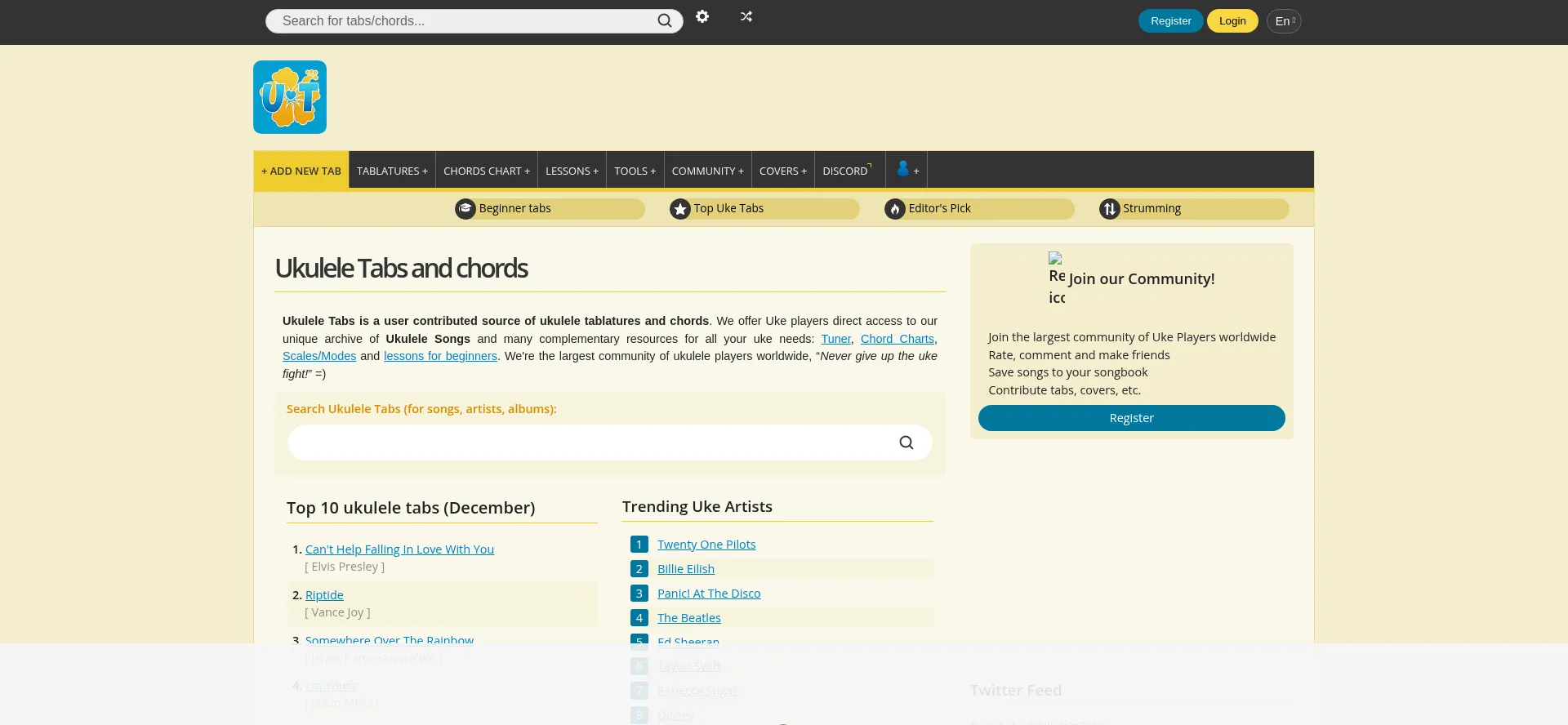The width and height of the screenshot is (1568, 725).
Task: Open search settings gear icon
Action: [702, 16]
